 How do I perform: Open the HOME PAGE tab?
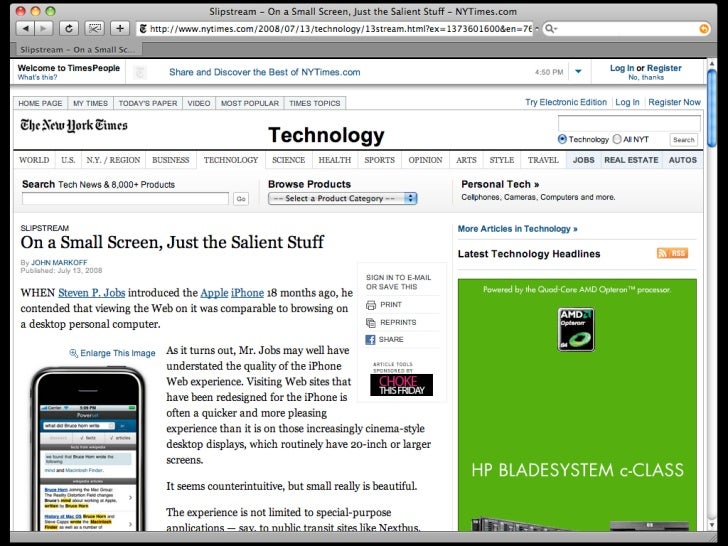(x=40, y=103)
